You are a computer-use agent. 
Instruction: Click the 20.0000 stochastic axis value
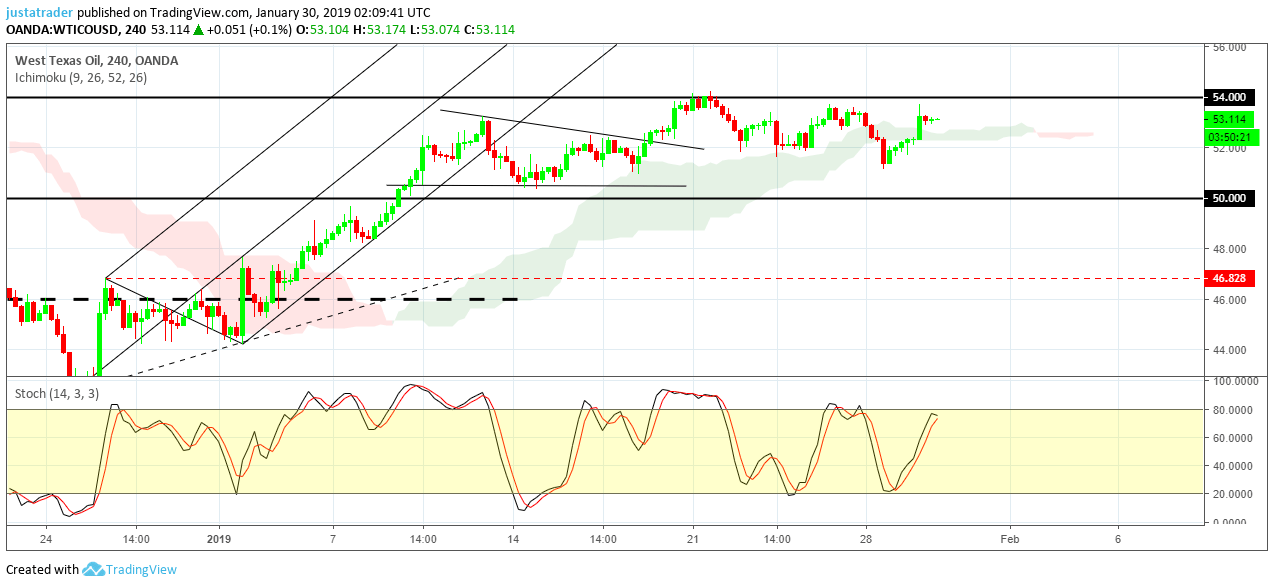[1232, 494]
